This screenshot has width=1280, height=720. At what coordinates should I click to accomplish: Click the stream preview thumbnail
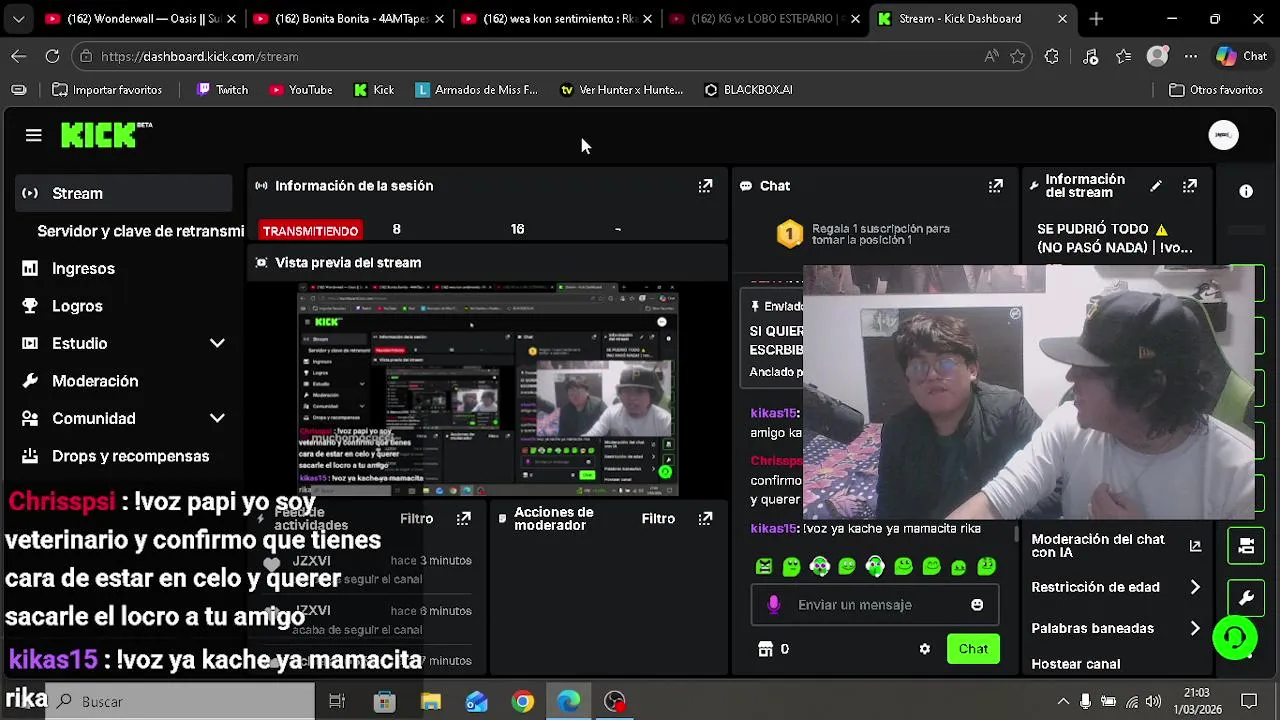(488, 390)
